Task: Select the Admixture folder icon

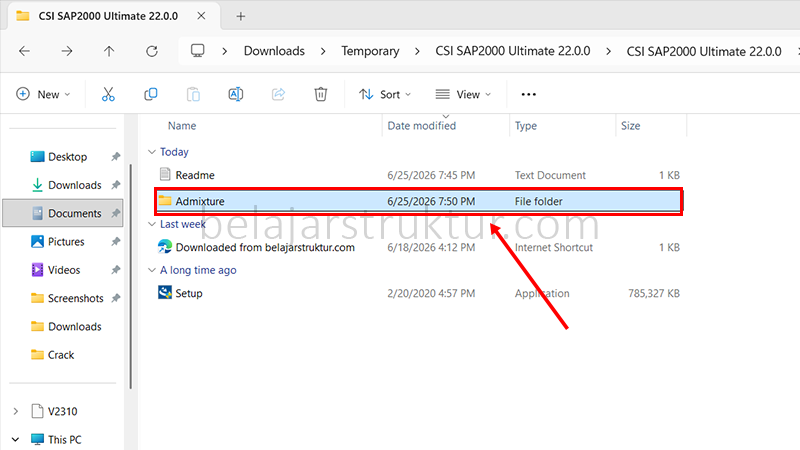Action: (165, 201)
